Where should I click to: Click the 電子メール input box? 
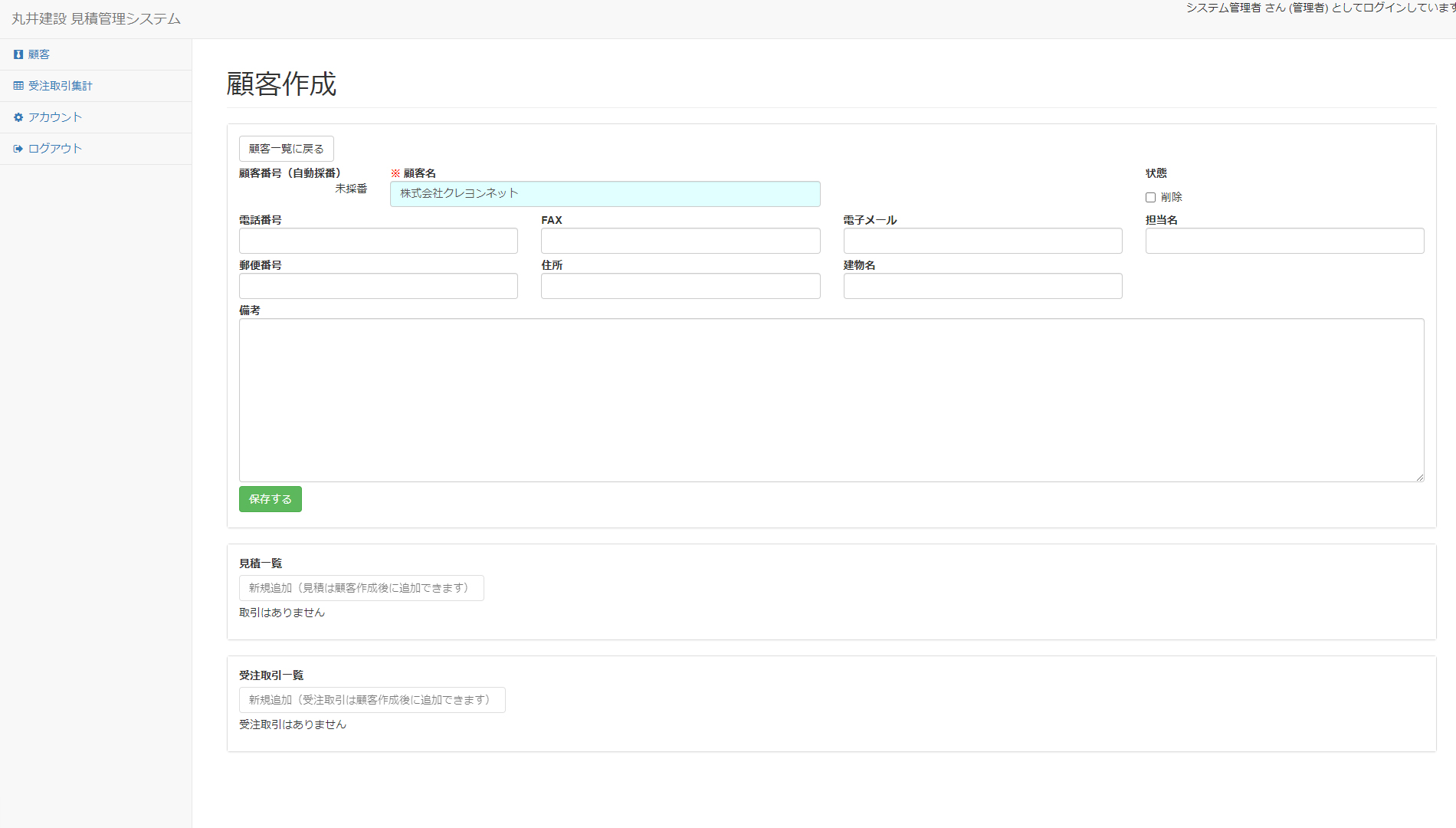[x=982, y=241]
